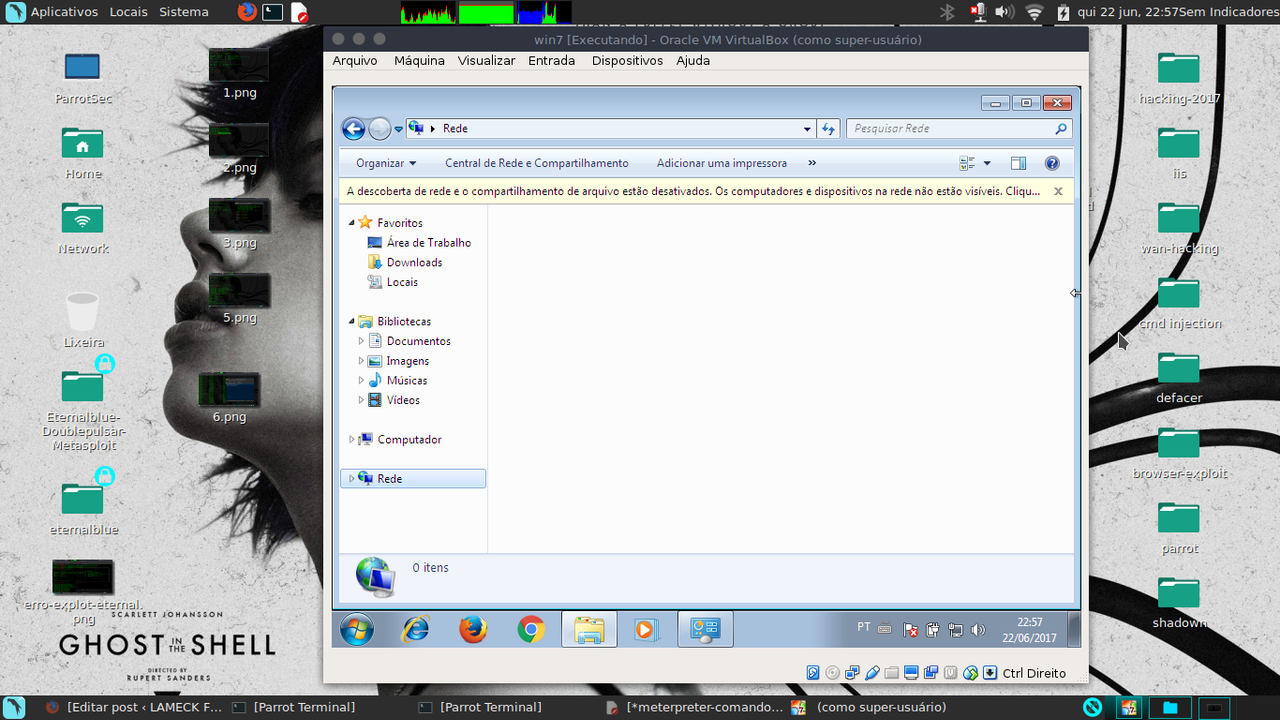Open the Dispositivos menu in VirtualBox
Screen dimensions: 1280x720
(x=627, y=60)
